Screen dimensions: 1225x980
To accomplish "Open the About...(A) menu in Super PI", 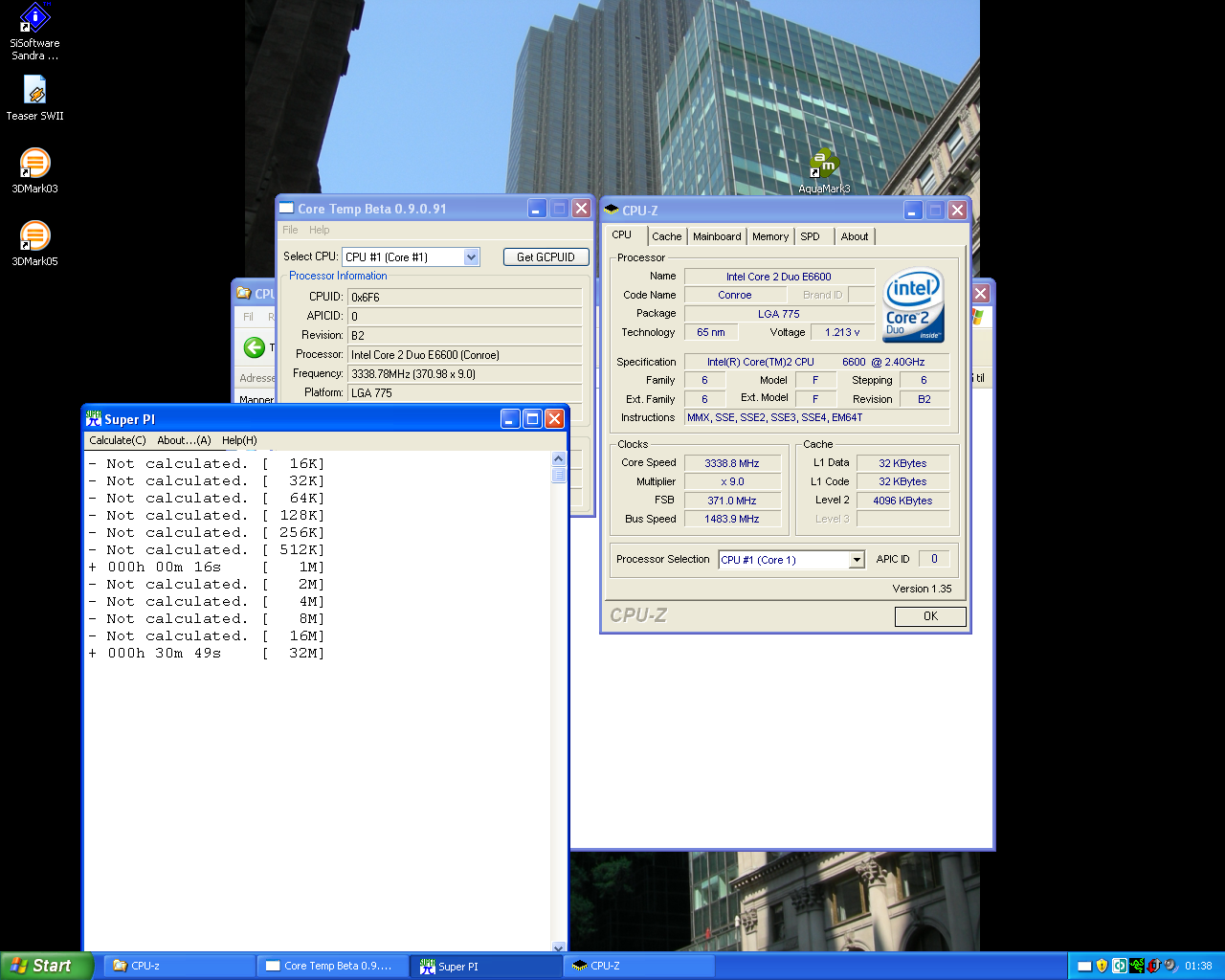I will pos(184,440).
